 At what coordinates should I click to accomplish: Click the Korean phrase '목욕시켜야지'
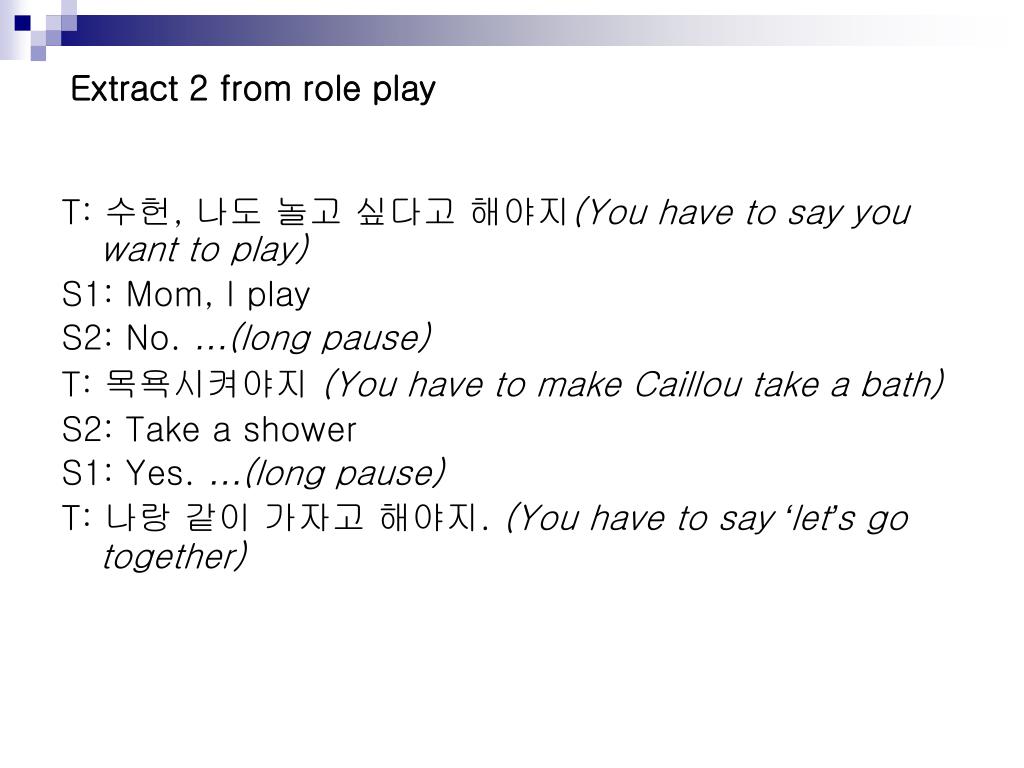205,383
